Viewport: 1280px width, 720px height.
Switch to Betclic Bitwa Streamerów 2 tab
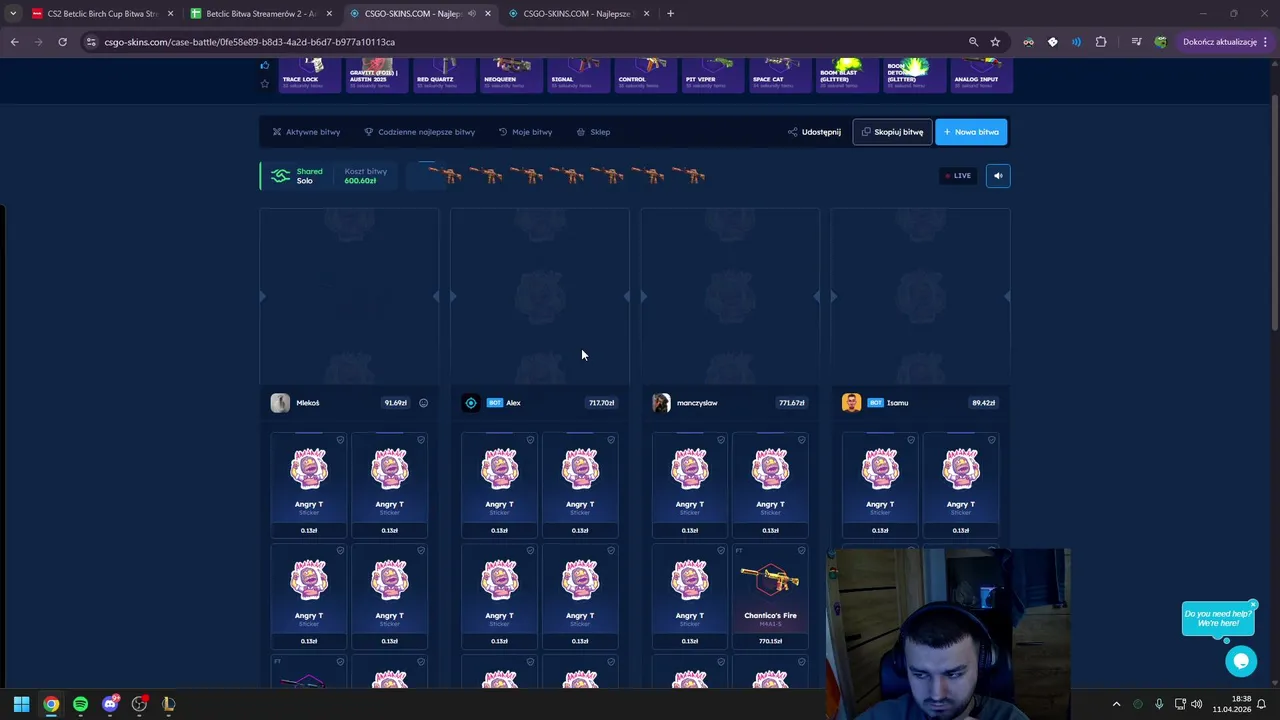tap(261, 14)
